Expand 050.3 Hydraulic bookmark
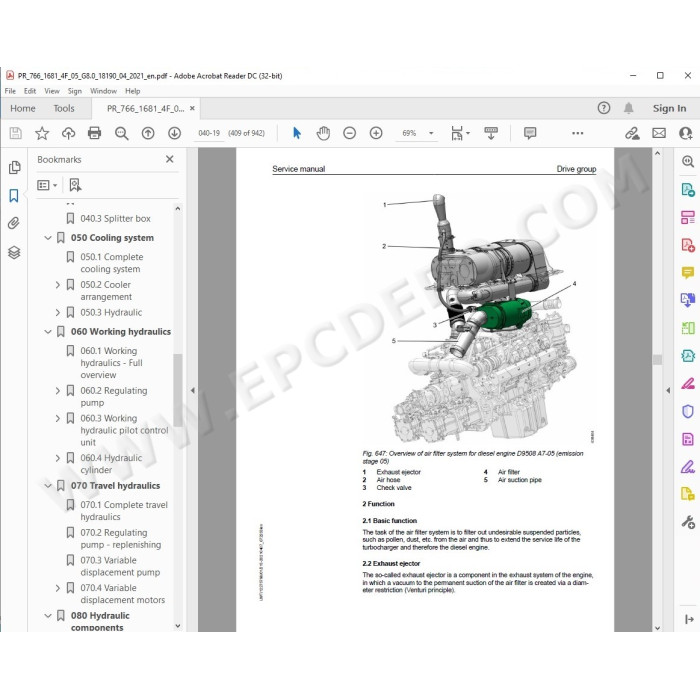 pos(58,312)
